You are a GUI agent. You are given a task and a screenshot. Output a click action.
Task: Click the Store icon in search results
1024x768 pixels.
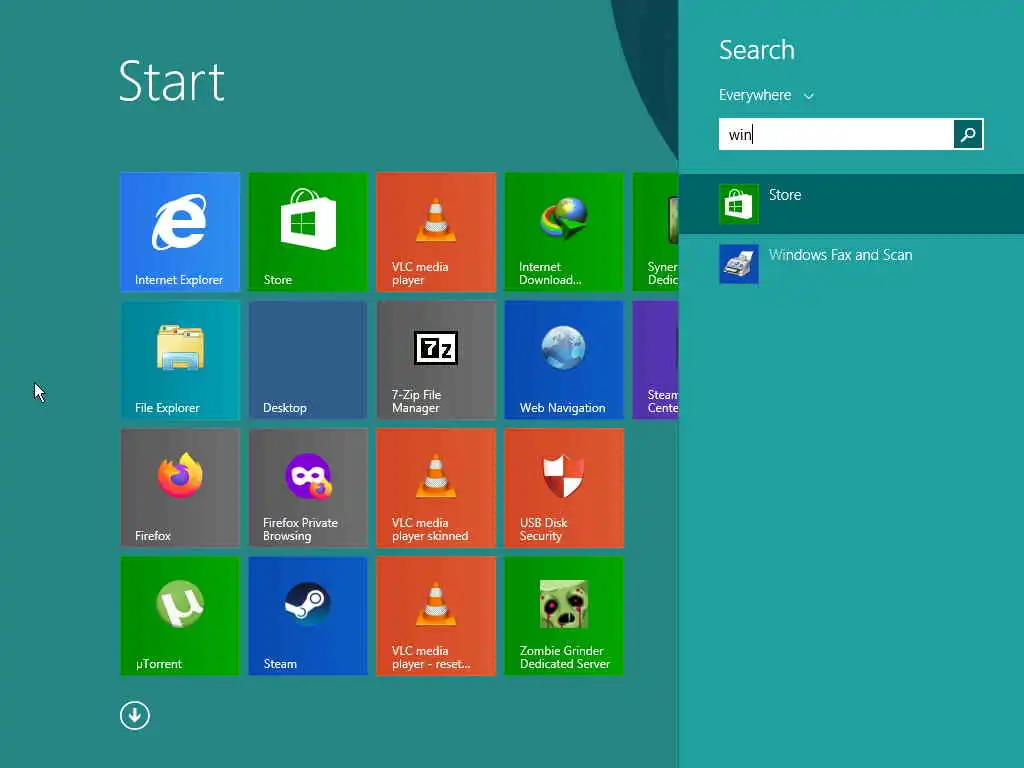point(739,204)
